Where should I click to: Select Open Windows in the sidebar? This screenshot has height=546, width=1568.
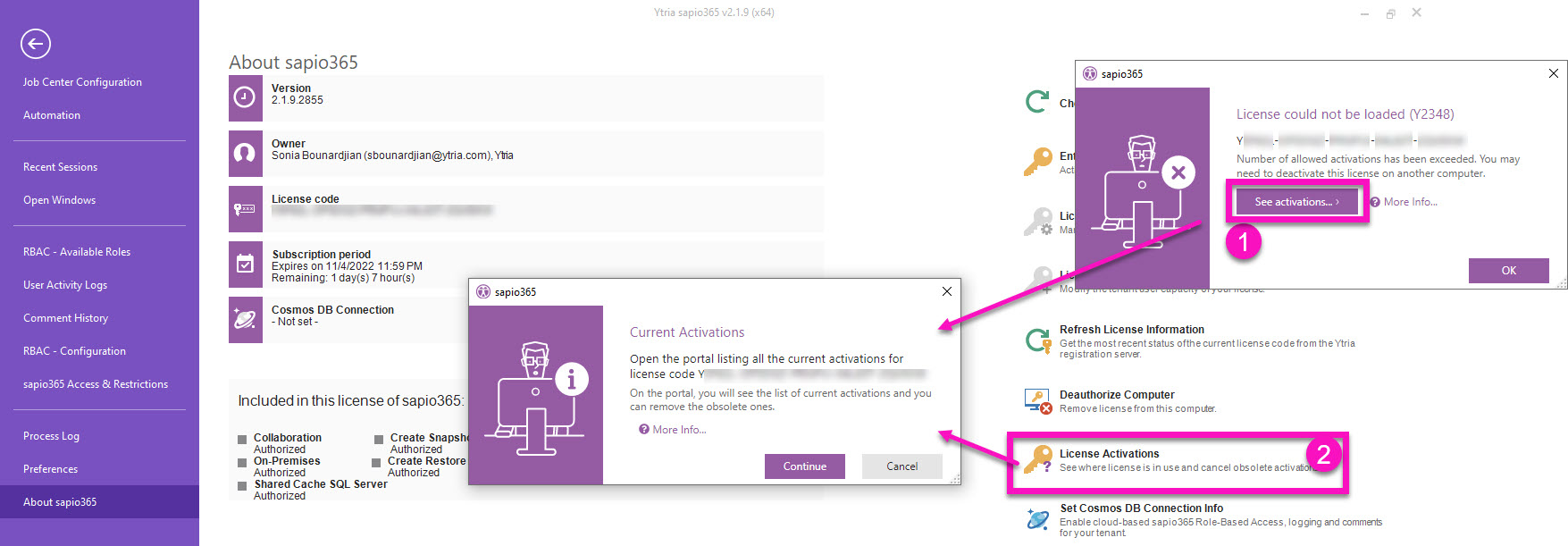(59, 200)
